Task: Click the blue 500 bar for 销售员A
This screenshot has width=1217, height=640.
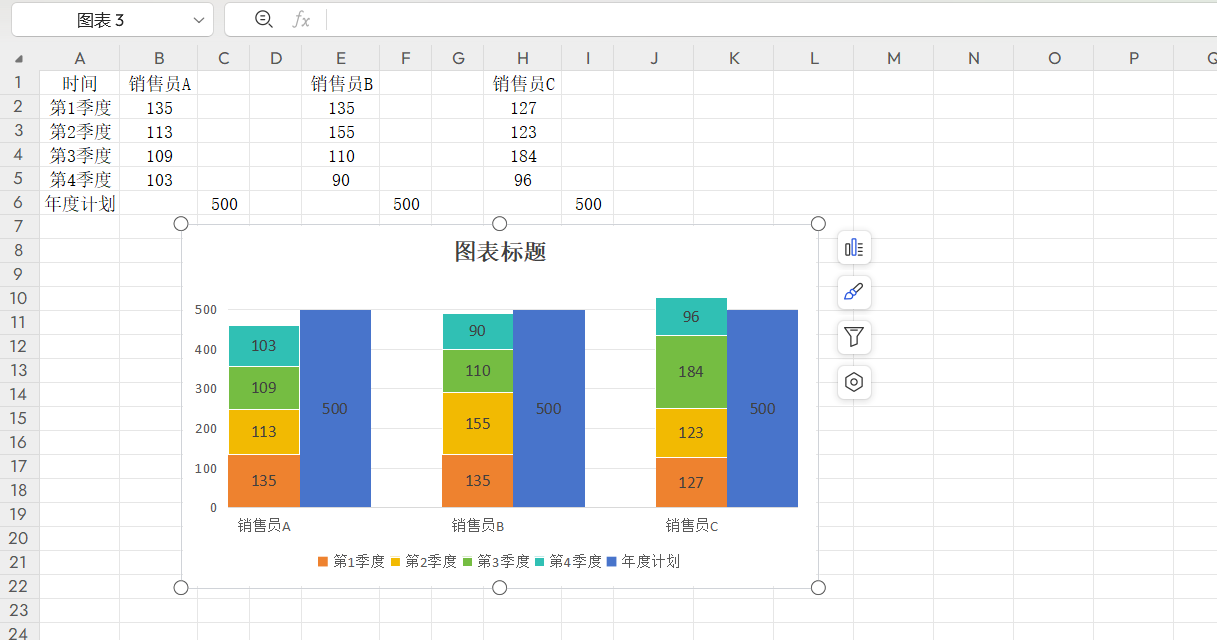Action: (x=335, y=409)
